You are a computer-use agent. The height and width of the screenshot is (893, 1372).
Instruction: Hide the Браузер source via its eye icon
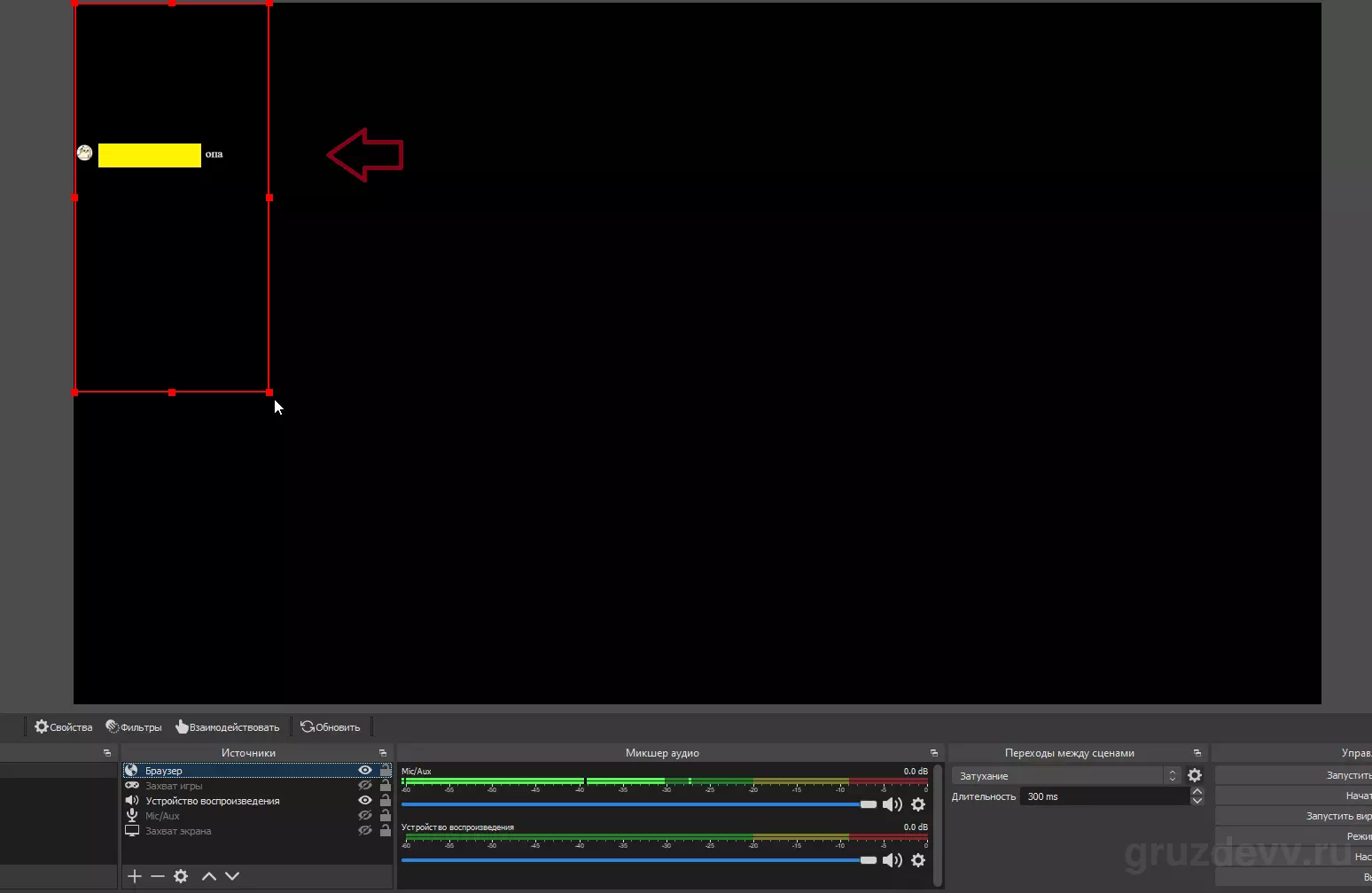click(364, 771)
